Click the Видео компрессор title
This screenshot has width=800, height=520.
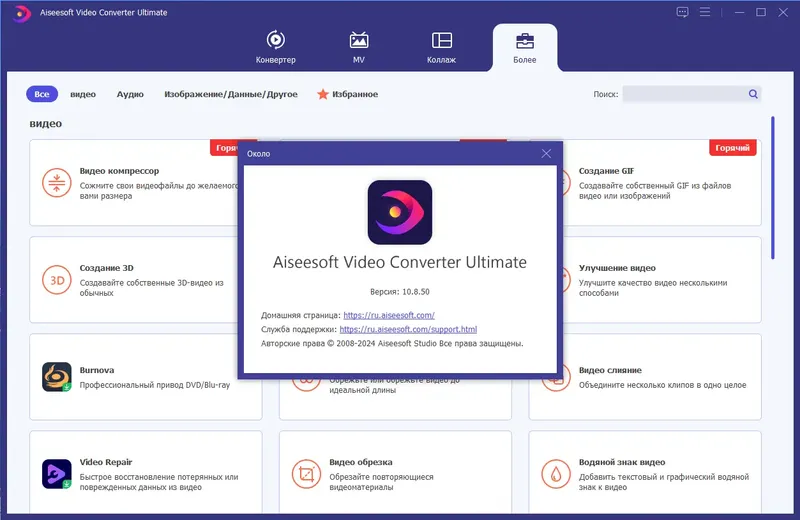click(119, 171)
